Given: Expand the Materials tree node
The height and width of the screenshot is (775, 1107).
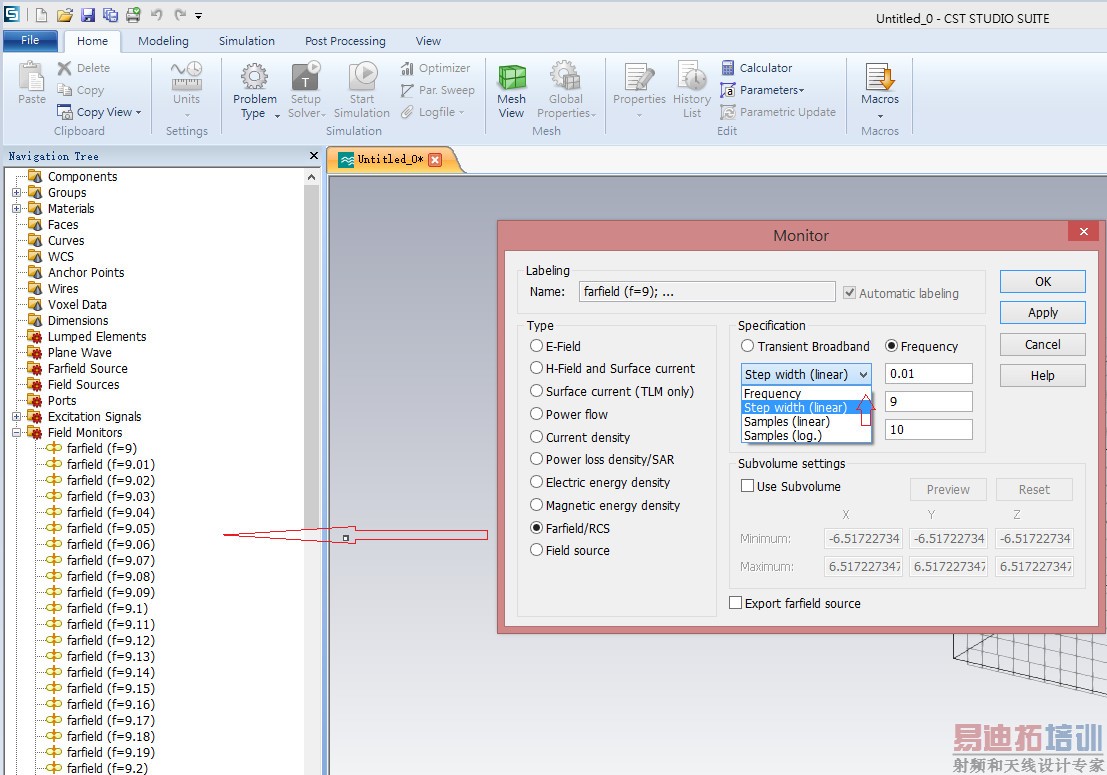Looking at the screenshot, I should tap(17, 209).
